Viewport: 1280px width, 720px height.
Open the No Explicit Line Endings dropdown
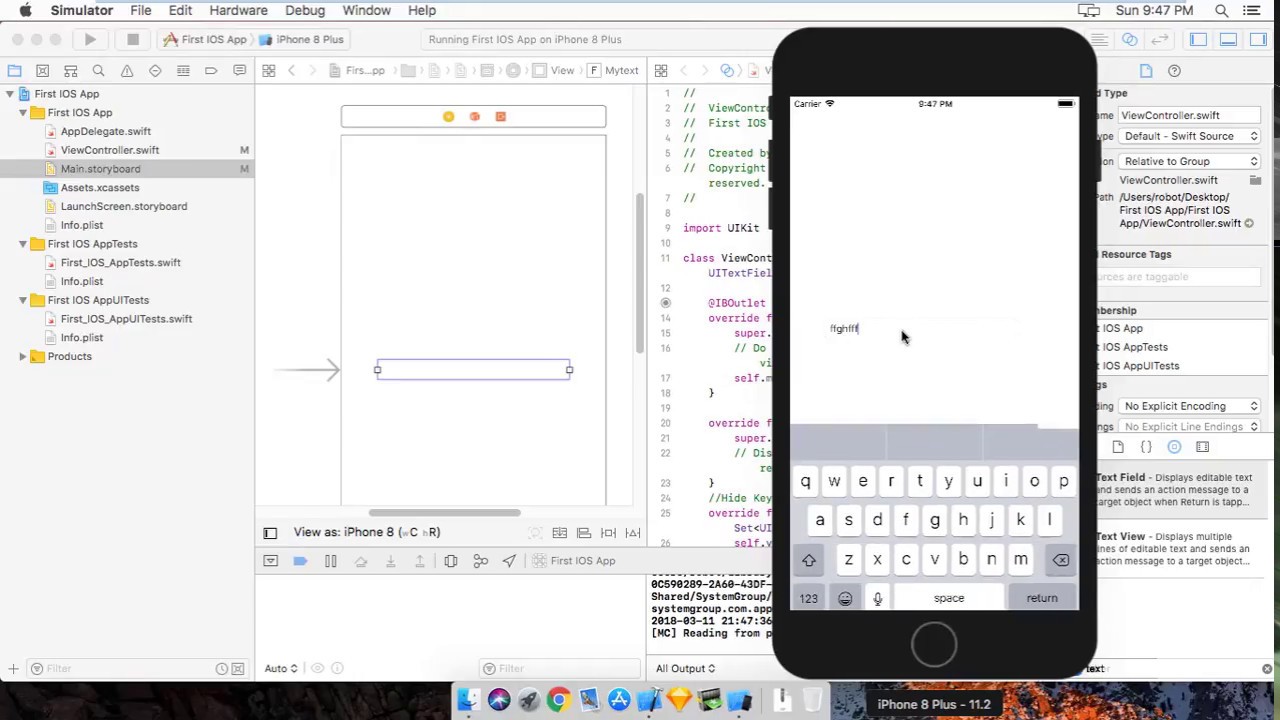point(1190,427)
